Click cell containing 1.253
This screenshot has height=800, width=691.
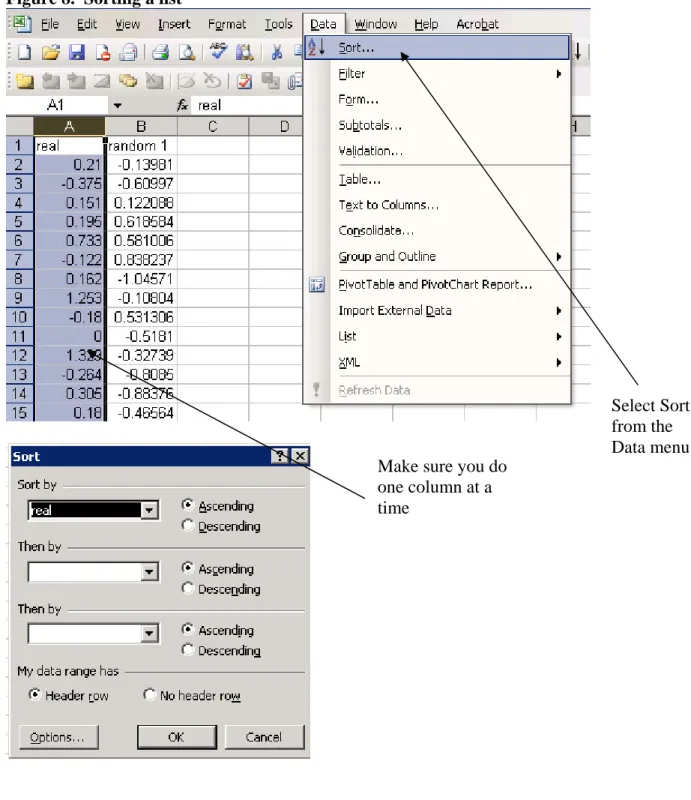click(x=69, y=298)
